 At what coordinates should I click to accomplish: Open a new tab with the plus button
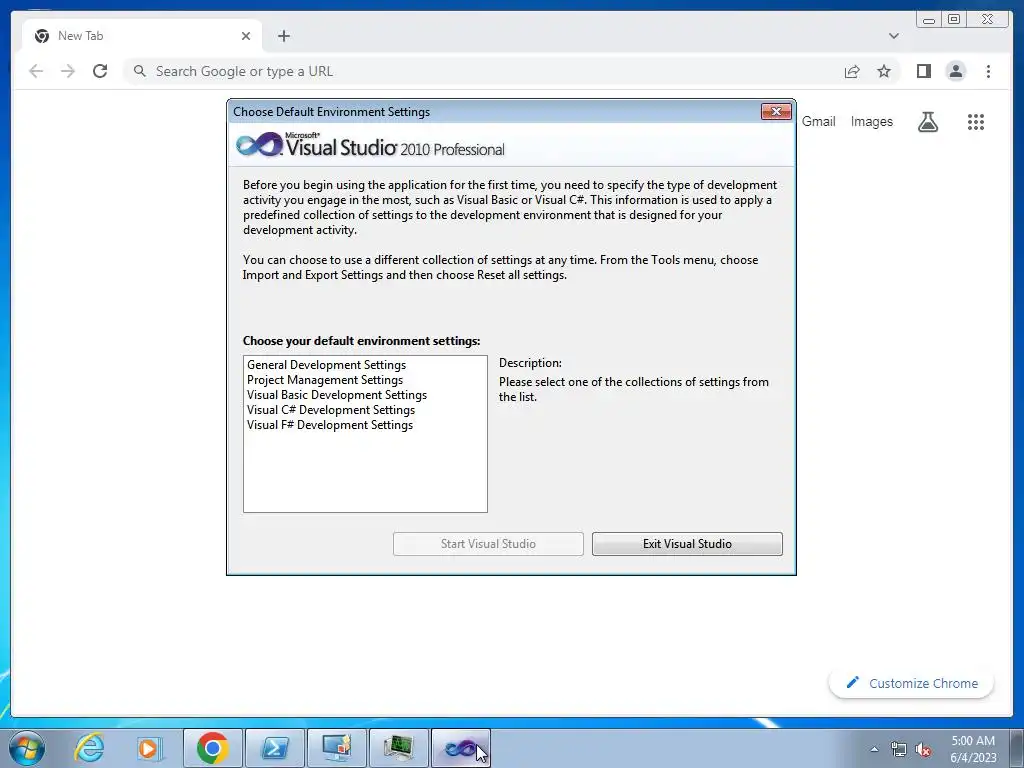[x=283, y=36]
